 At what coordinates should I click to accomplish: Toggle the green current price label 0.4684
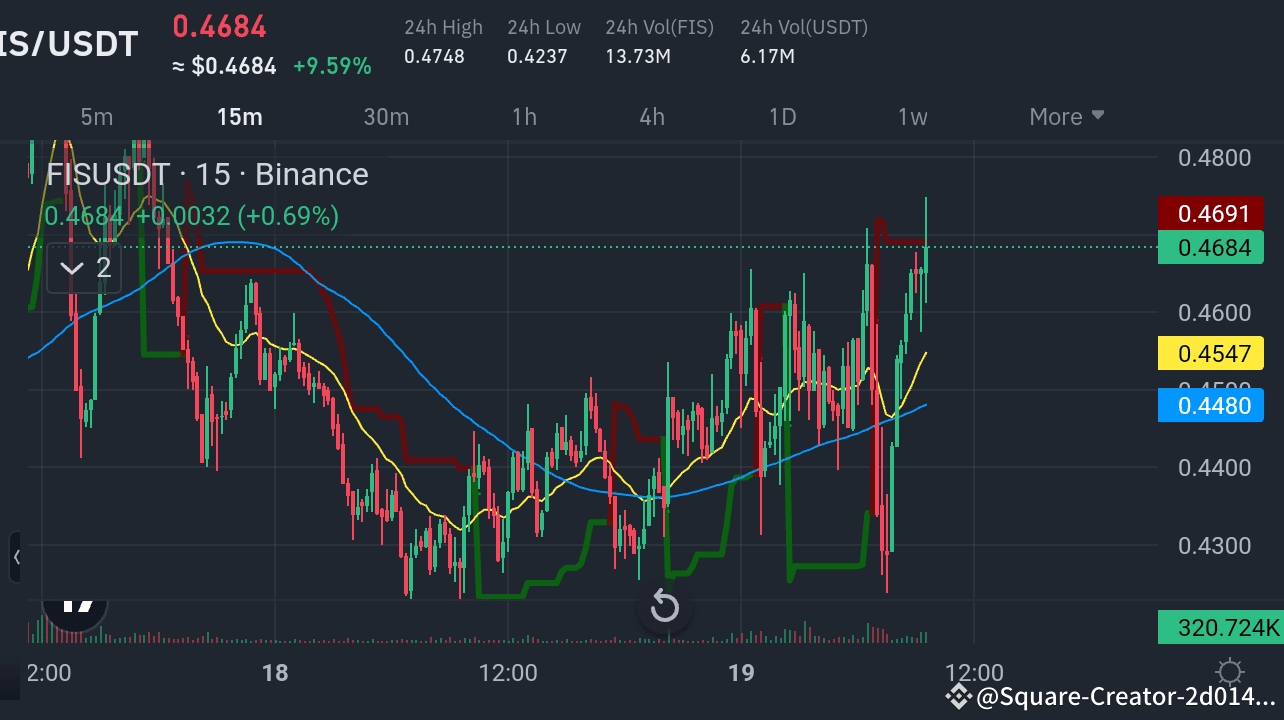(1210, 247)
